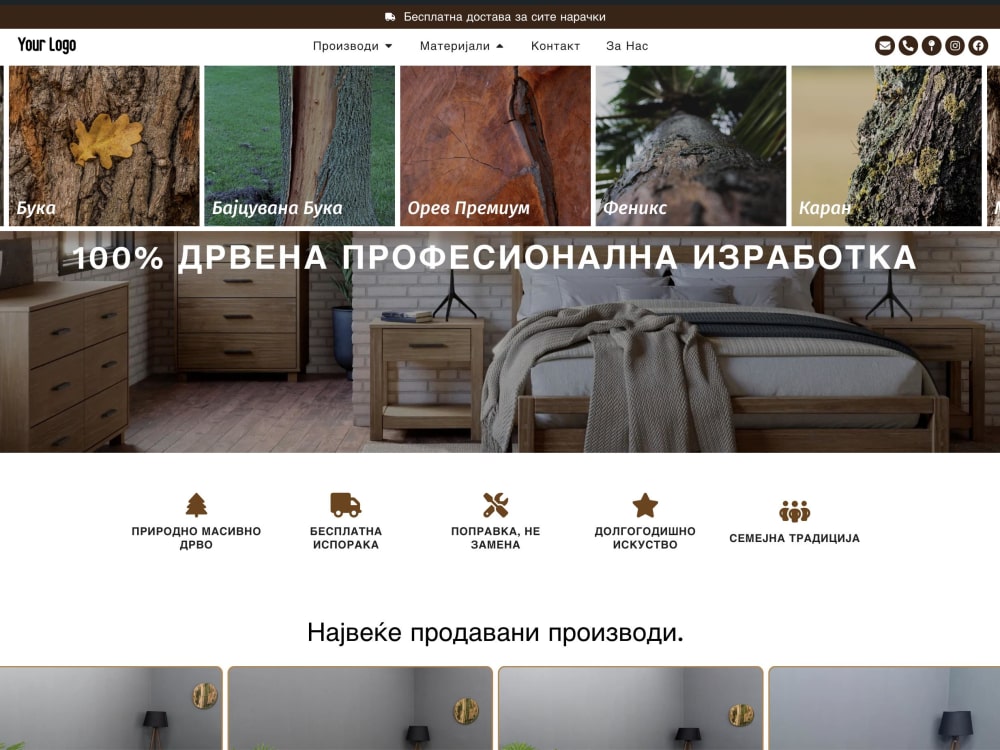Click the email envelope icon in header
This screenshot has width=1000, height=750.
885,46
